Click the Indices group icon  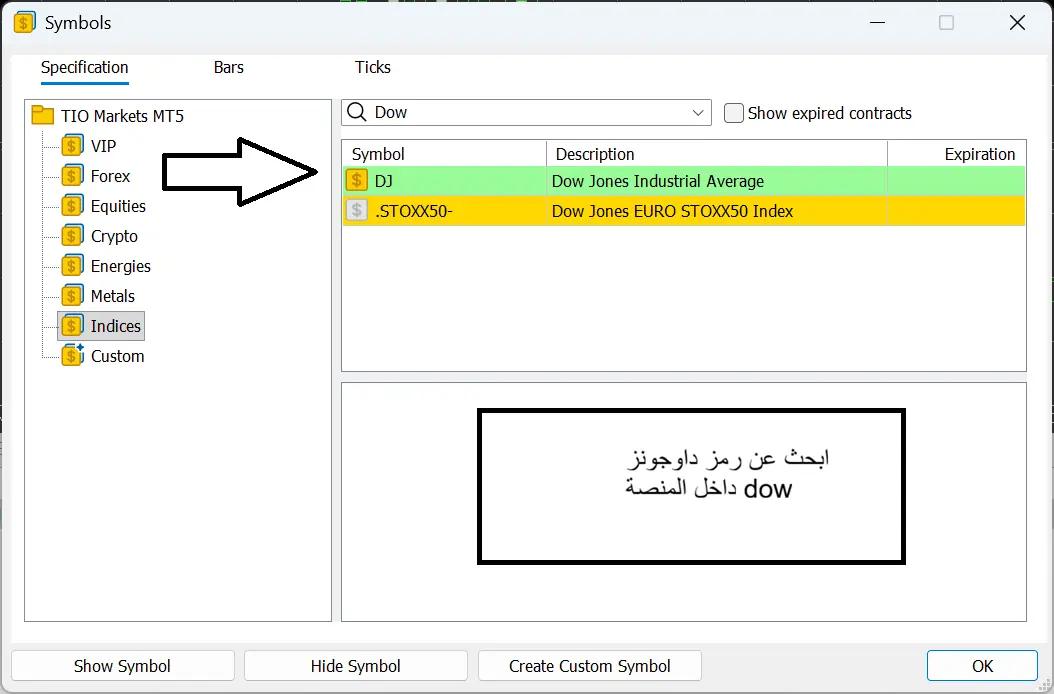pyautogui.click(x=73, y=325)
